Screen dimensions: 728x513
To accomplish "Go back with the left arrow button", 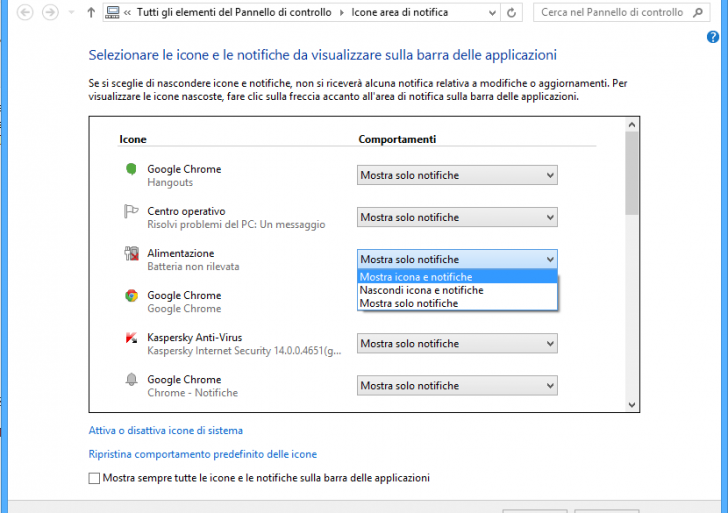I will pos(25,13).
